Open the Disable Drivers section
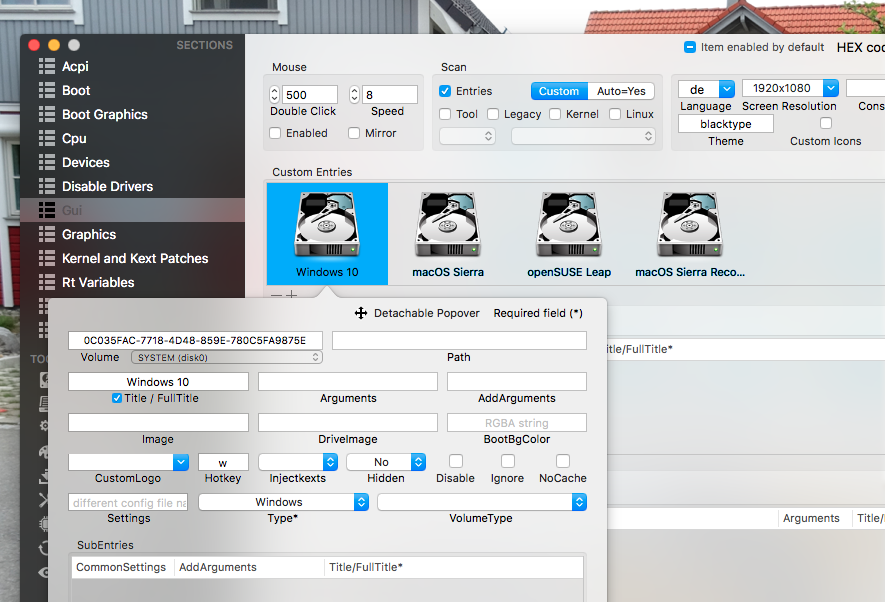This screenshot has width=885, height=602. (133, 186)
